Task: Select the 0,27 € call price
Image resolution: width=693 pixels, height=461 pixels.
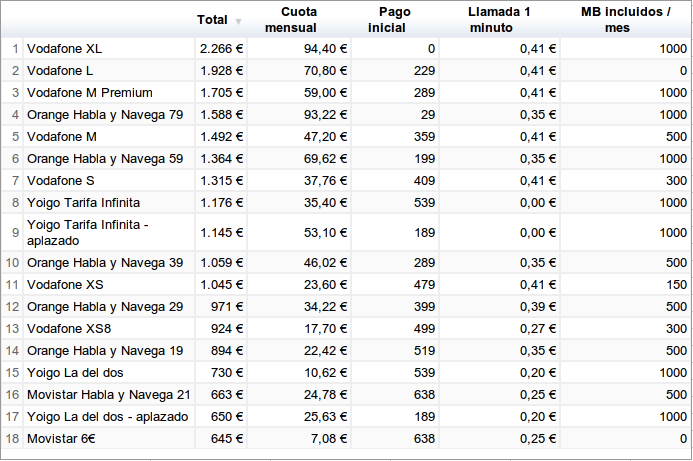Action: pyautogui.click(x=537, y=329)
